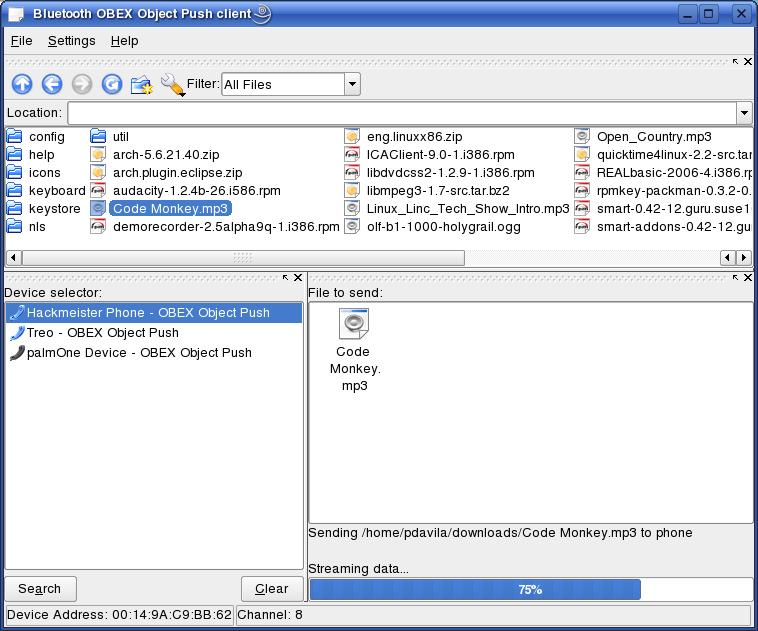Select Treo - OBEX Object Push device
The width and height of the screenshot is (758, 631).
pos(102,333)
